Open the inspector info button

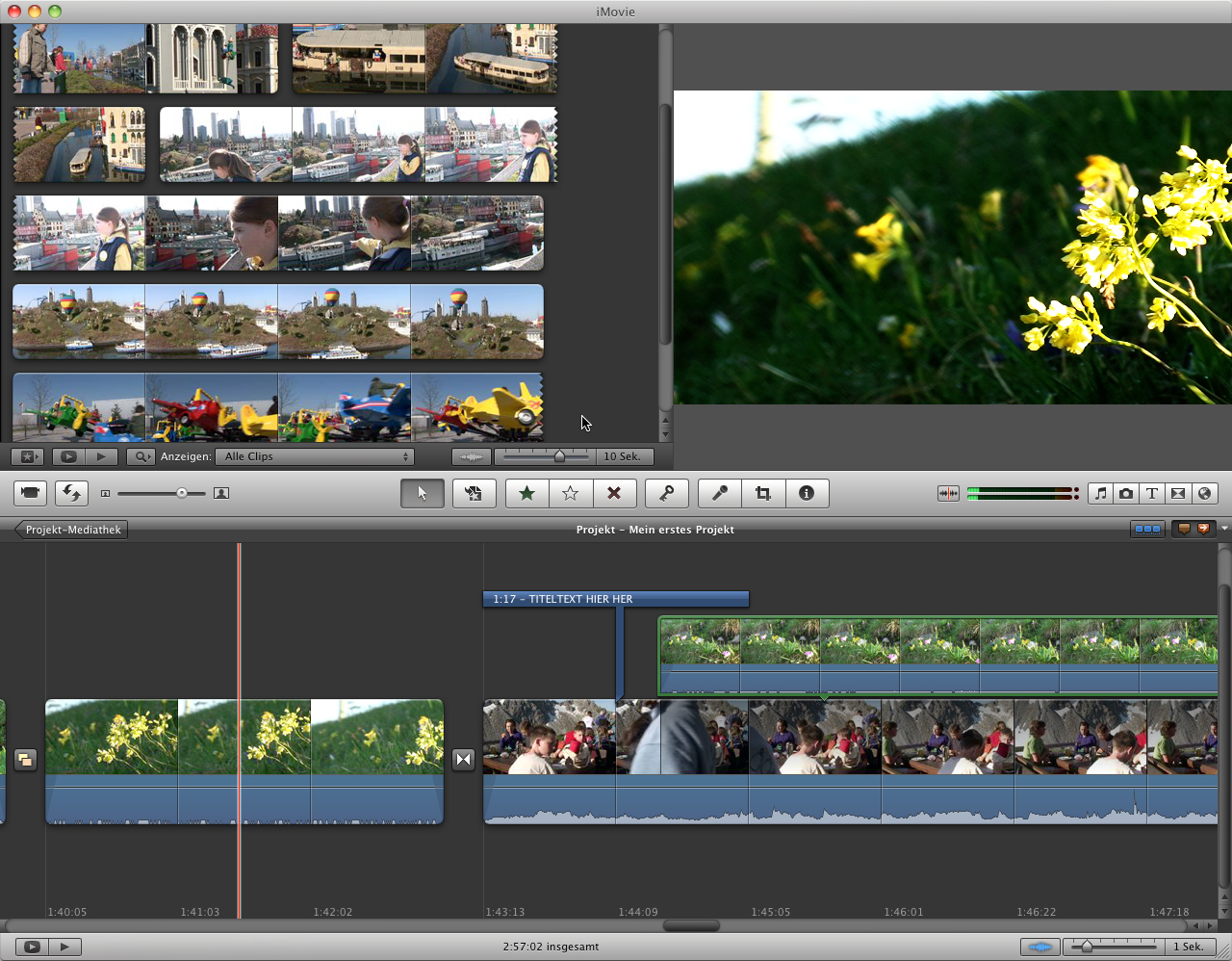point(807,493)
